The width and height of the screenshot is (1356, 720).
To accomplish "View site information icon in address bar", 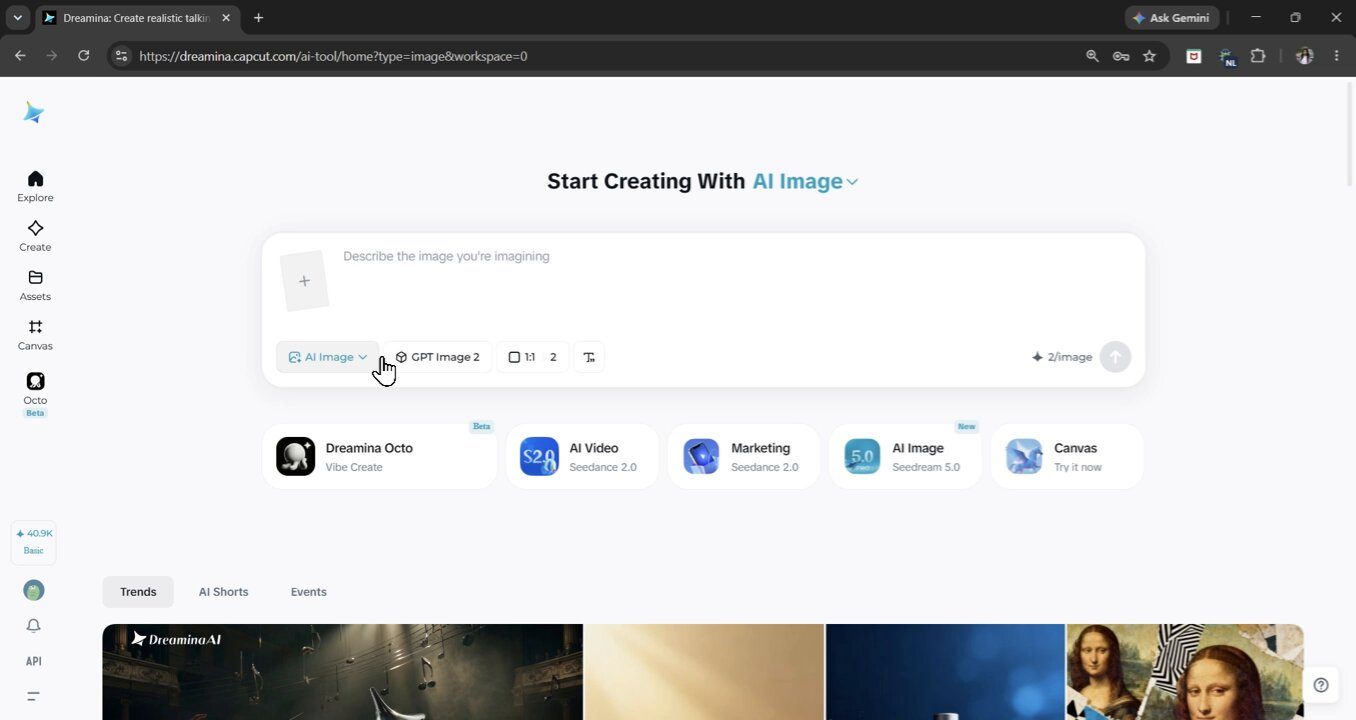I will pyautogui.click(x=121, y=56).
